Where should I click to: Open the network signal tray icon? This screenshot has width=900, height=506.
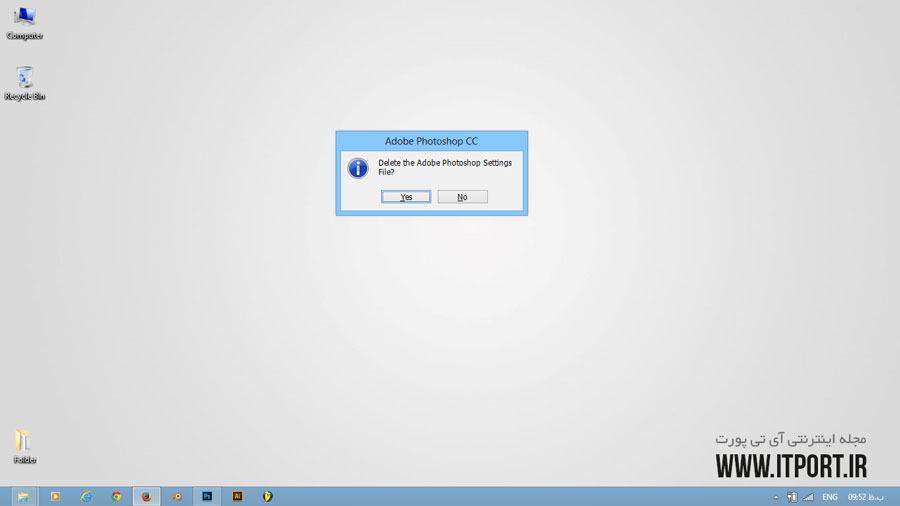pos(808,497)
